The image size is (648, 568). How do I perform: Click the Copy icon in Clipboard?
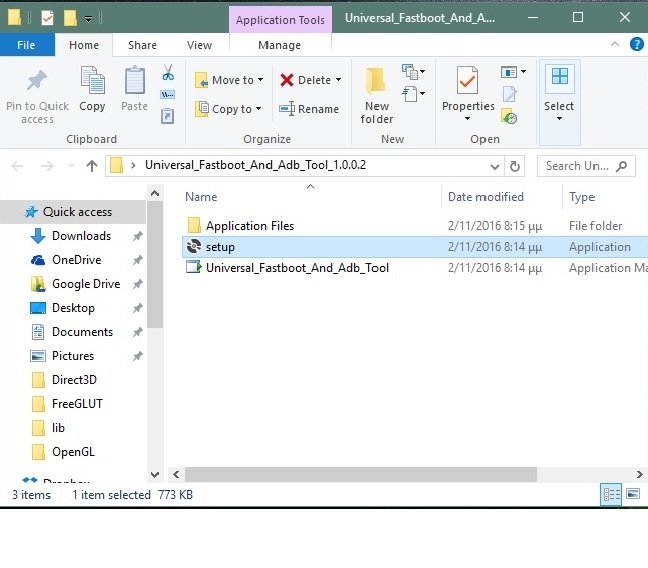92,89
